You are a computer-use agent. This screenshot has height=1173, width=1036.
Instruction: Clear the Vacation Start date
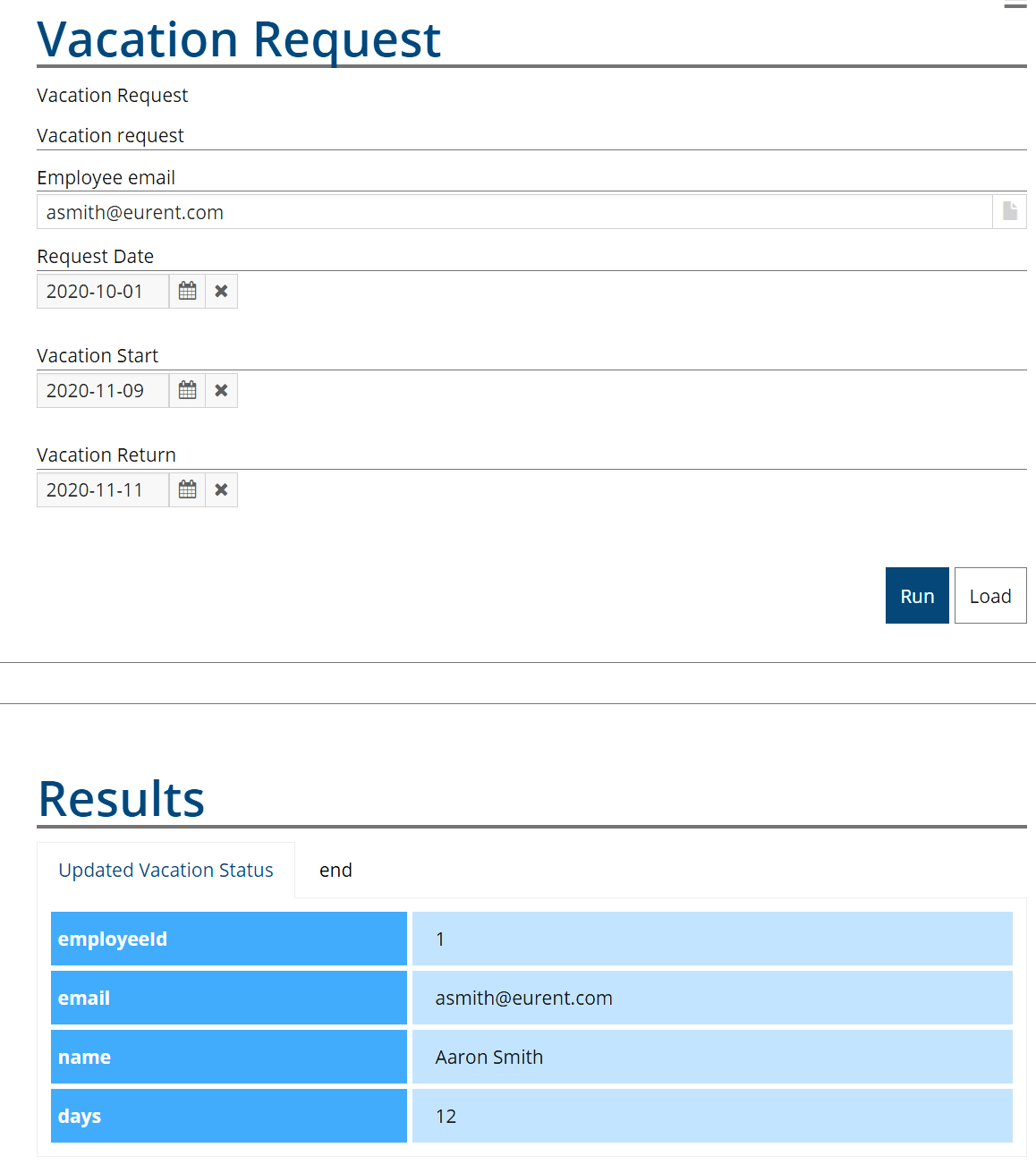pos(221,391)
